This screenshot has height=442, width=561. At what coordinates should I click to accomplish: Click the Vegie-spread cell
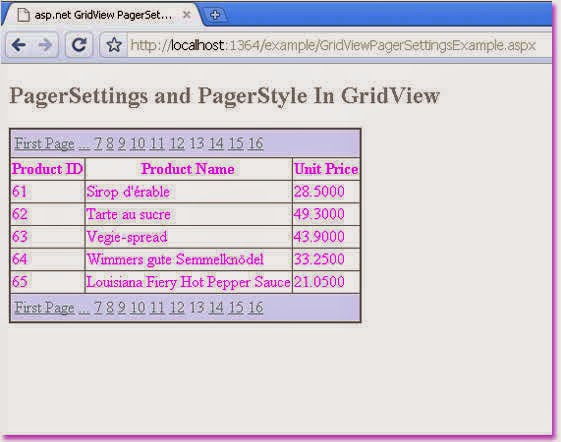point(188,237)
